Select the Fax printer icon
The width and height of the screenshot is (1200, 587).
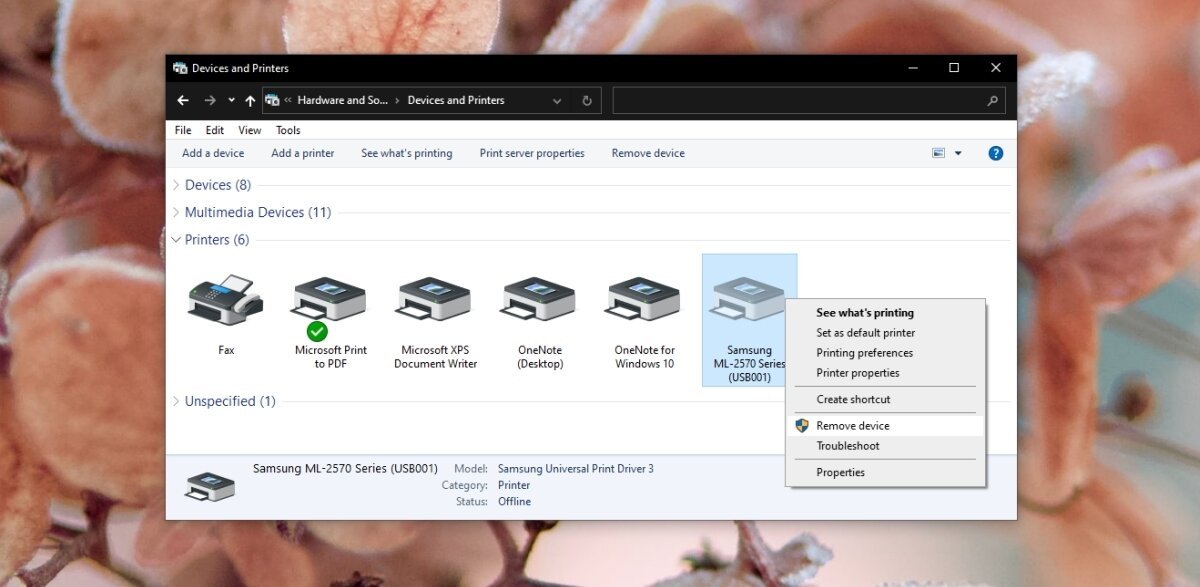coord(226,302)
